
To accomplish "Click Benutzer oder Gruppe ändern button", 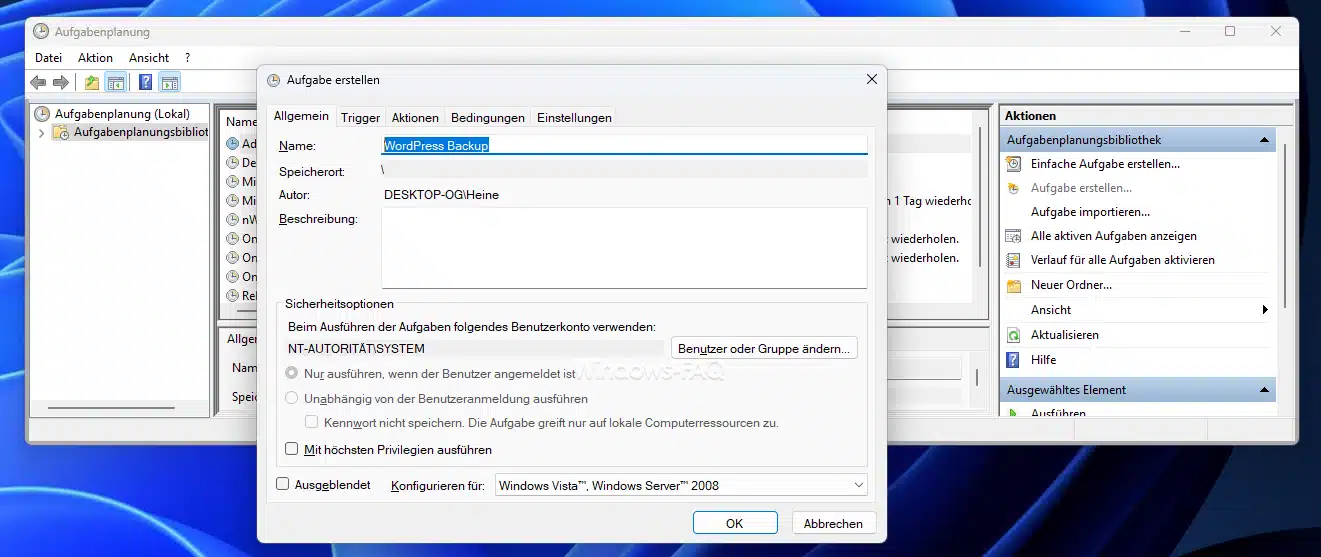I will click(764, 348).
